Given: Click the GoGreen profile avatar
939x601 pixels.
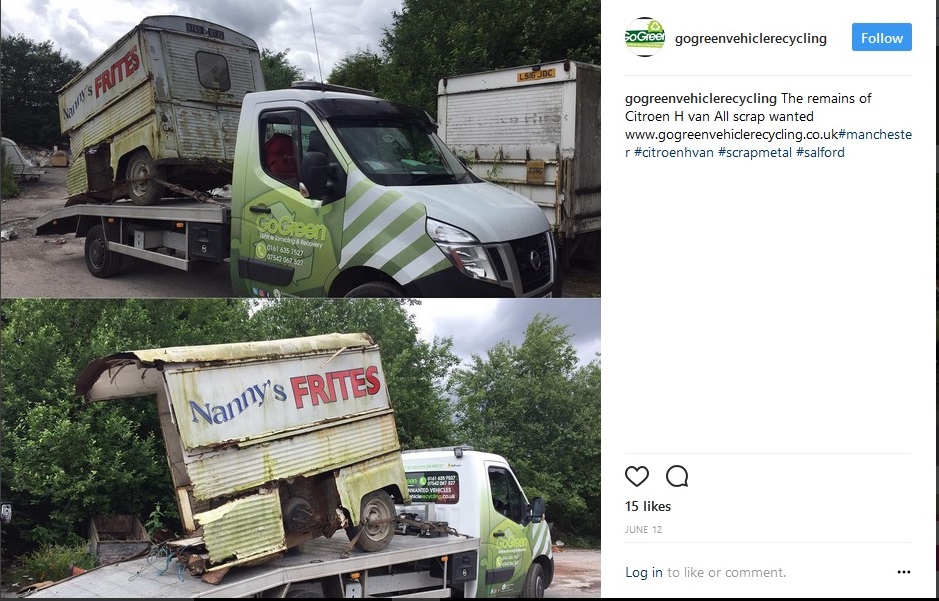Looking at the screenshot, I should tap(644, 37).
